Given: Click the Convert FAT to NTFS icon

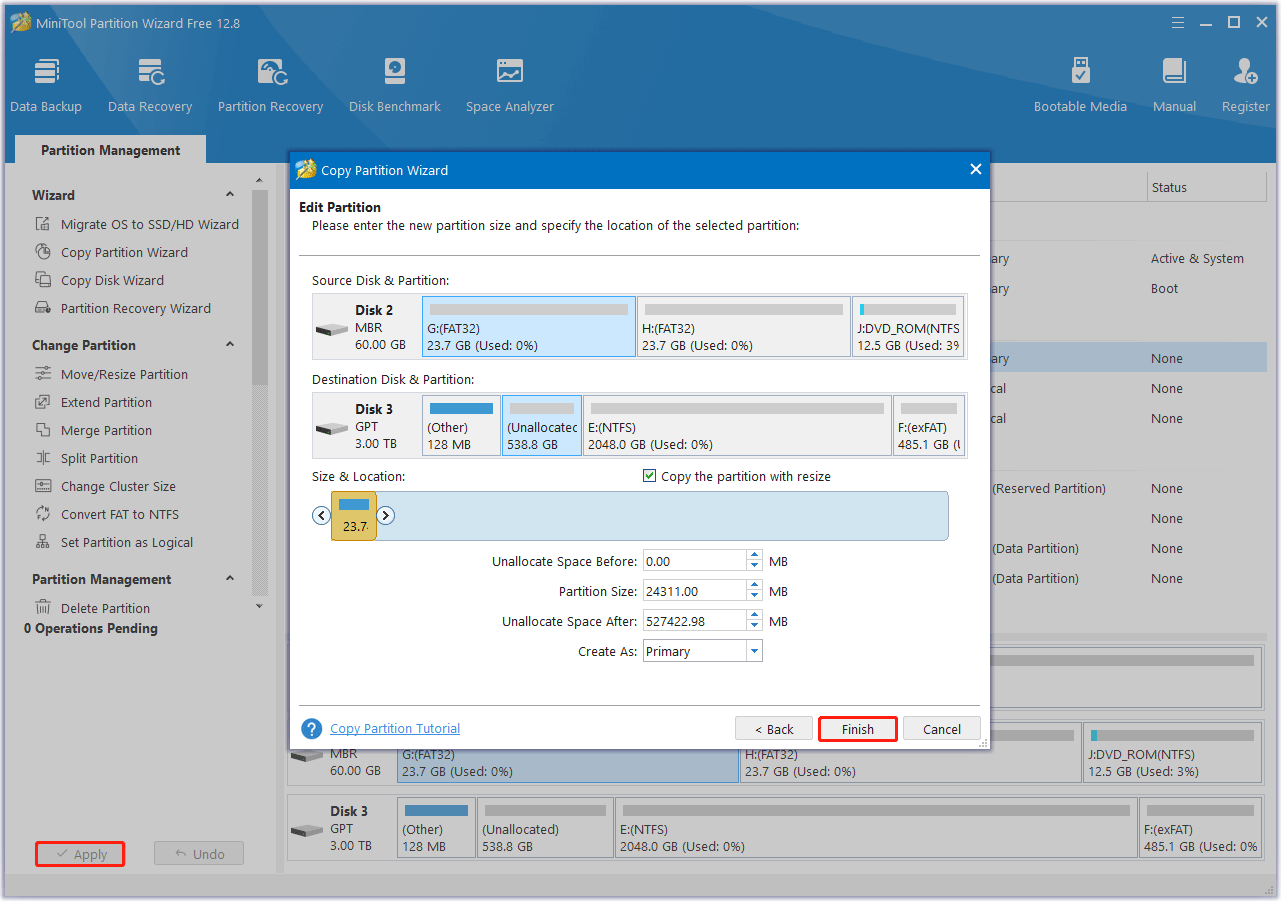Looking at the screenshot, I should tap(43, 514).
